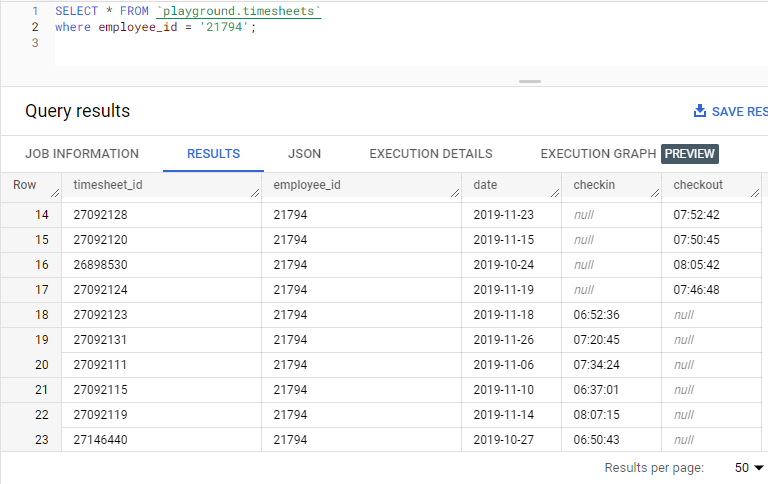
Task: Select the Results tab
Action: pos(214,154)
